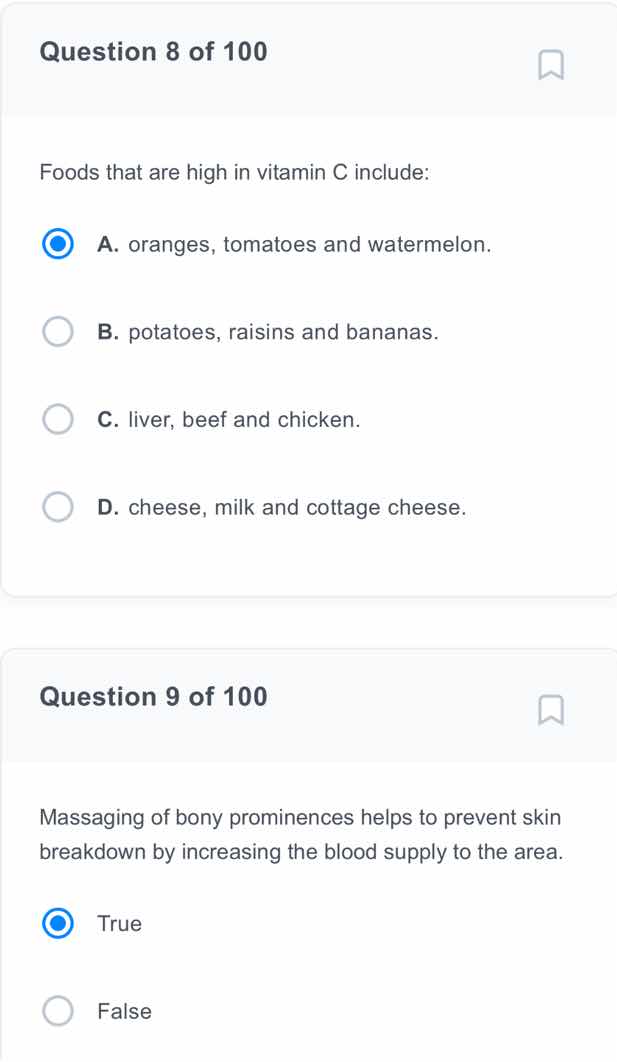Click the label text for option B

(268, 331)
